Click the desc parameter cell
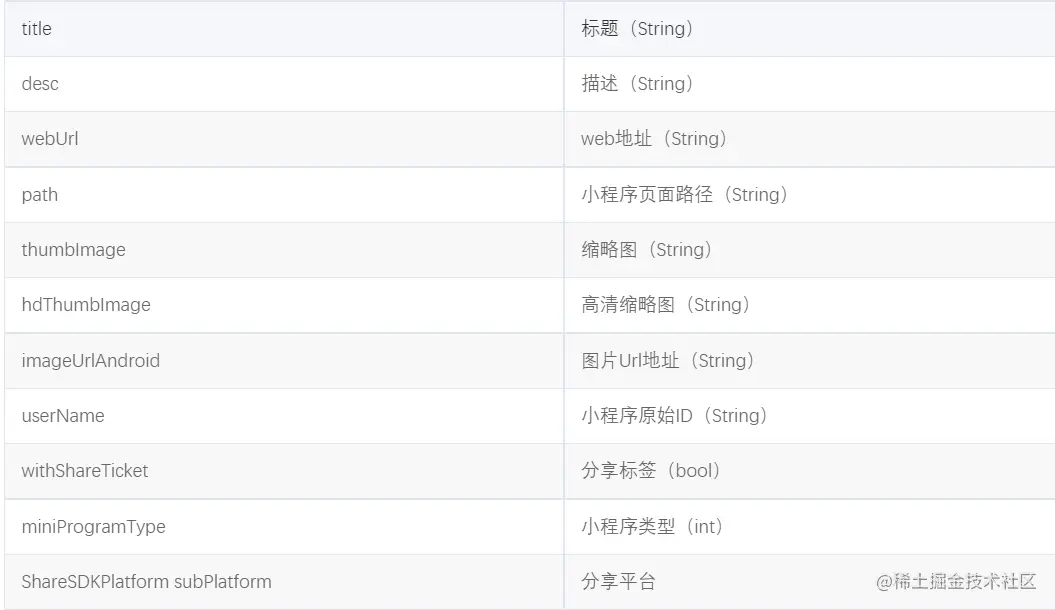This screenshot has width=1055, height=610. [40, 84]
